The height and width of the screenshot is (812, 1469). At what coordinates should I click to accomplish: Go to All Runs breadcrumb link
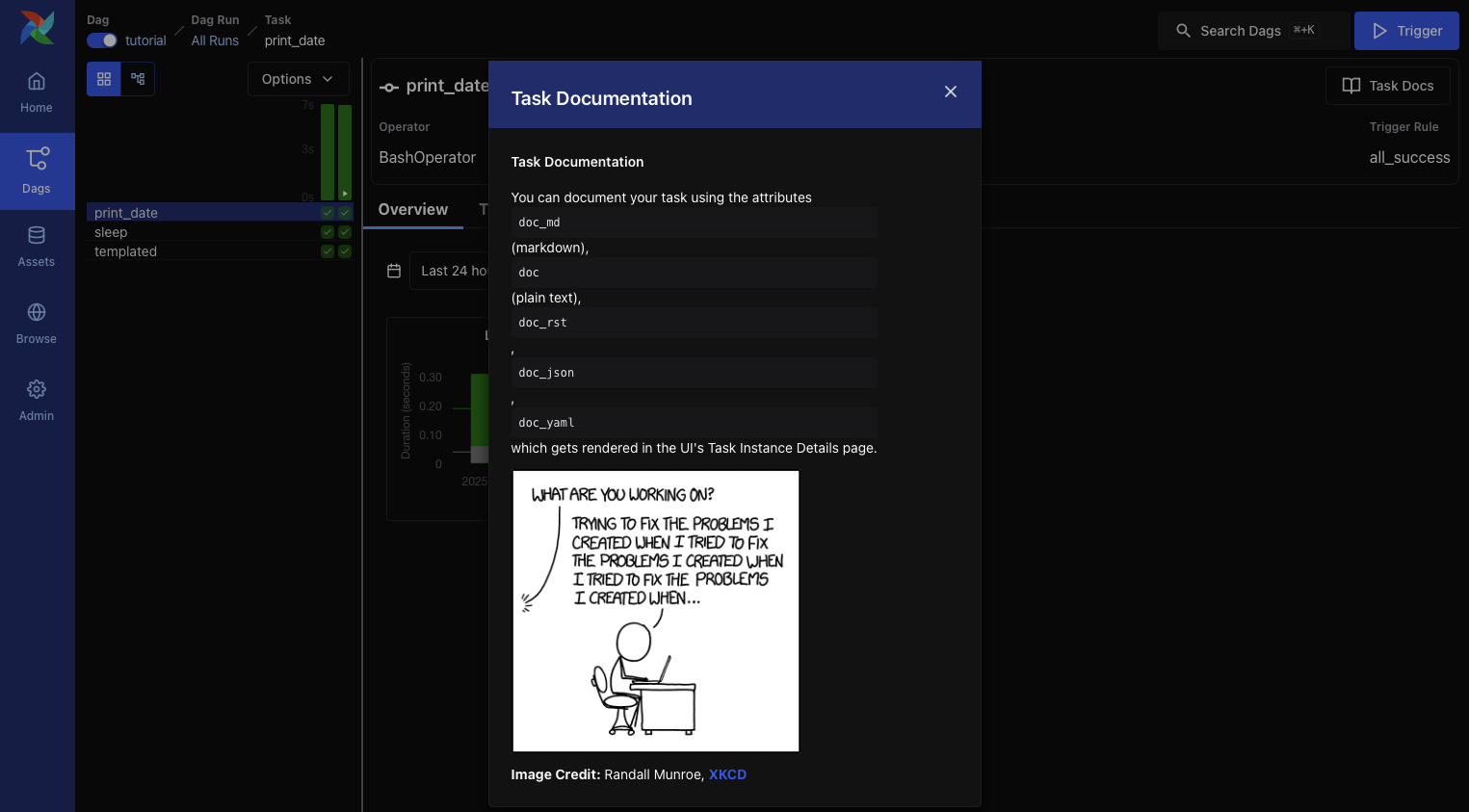coord(215,40)
